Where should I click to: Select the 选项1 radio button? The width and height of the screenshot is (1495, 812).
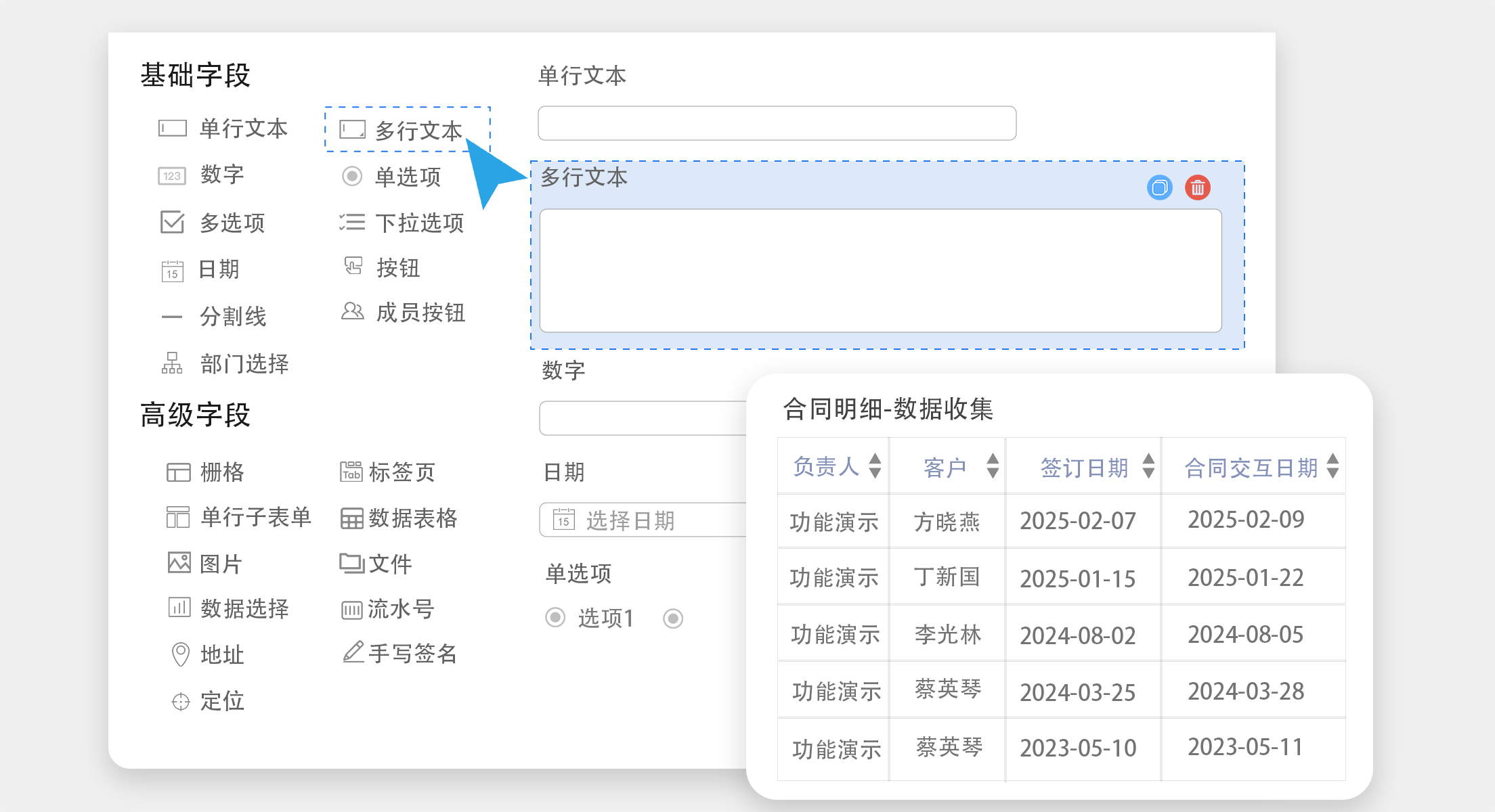555,617
